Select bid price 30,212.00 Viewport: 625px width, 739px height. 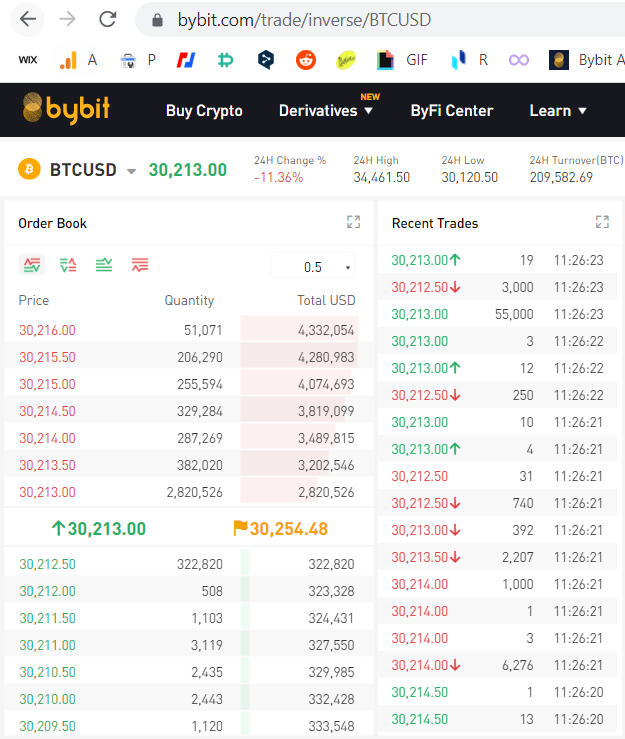[47, 591]
